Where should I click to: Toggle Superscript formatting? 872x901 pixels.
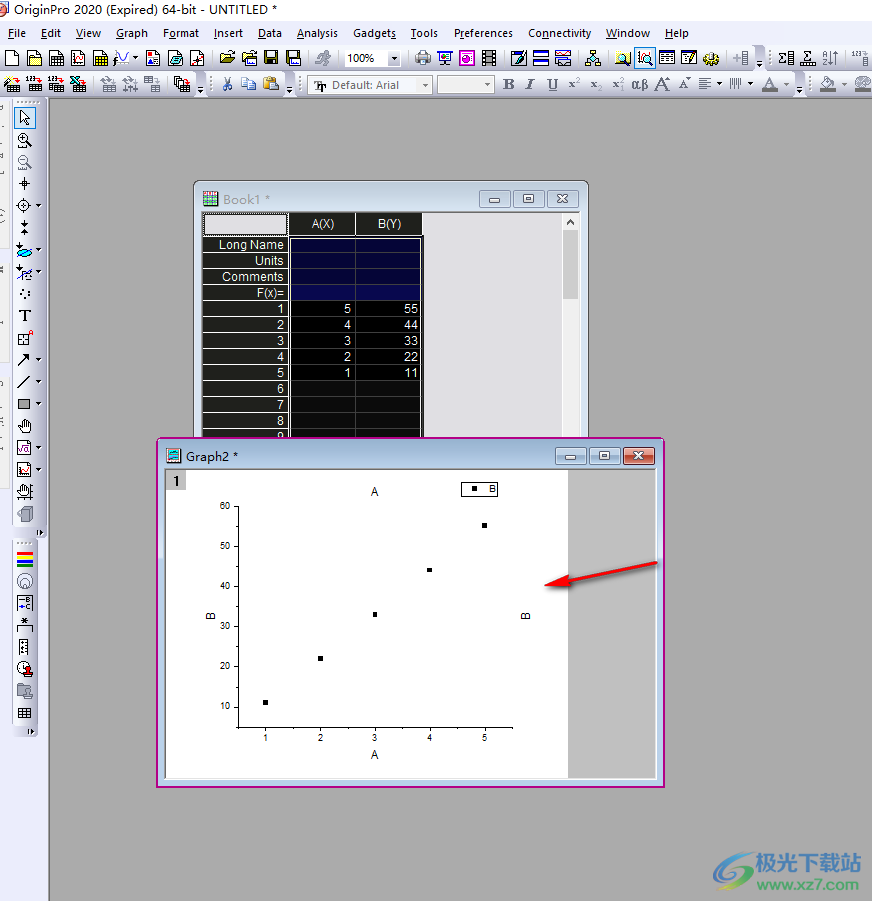tap(574, 84)
